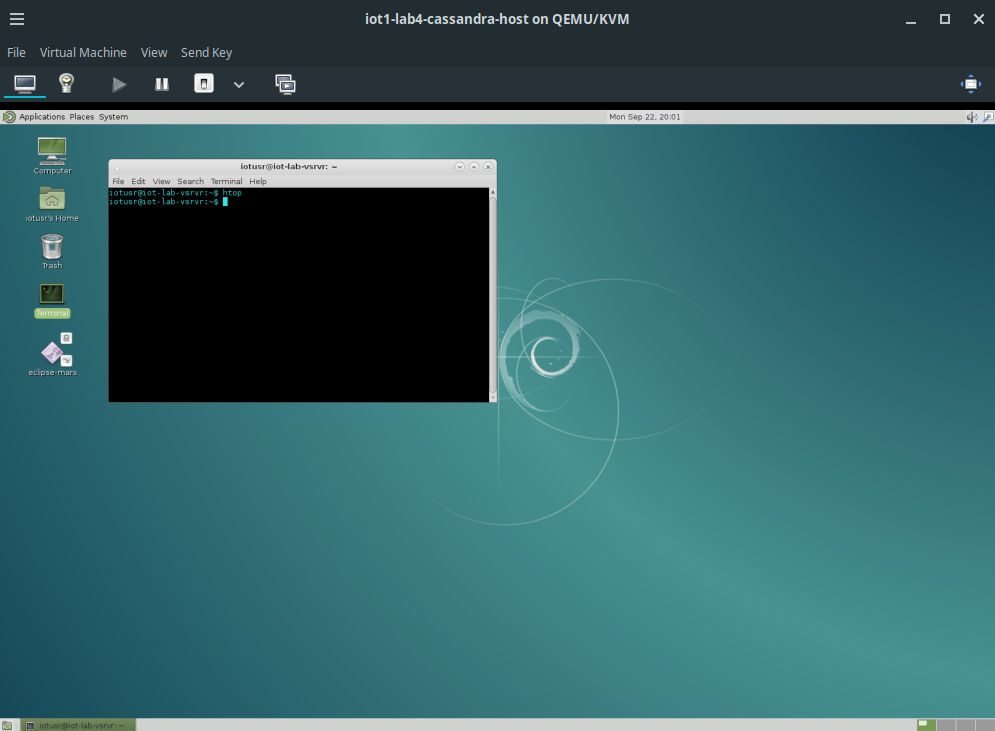The width and height of the screenshot is (995, 731).
Task: Show virtual machine hardware details
Action: coord(66,84)
